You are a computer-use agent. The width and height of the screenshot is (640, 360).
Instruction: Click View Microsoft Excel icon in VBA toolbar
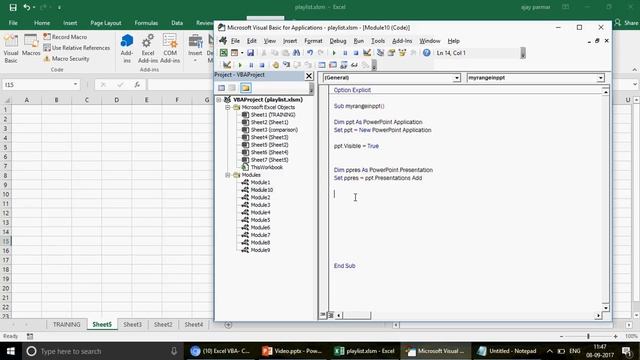click(224, 53)
